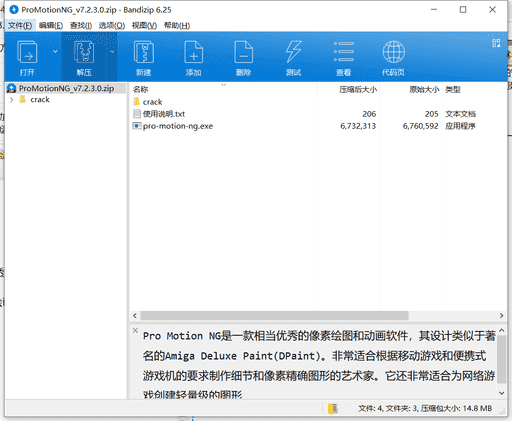Sort by the 类型 column header
The width and height of the screenshot is (512, 421).
click(453, 89)
